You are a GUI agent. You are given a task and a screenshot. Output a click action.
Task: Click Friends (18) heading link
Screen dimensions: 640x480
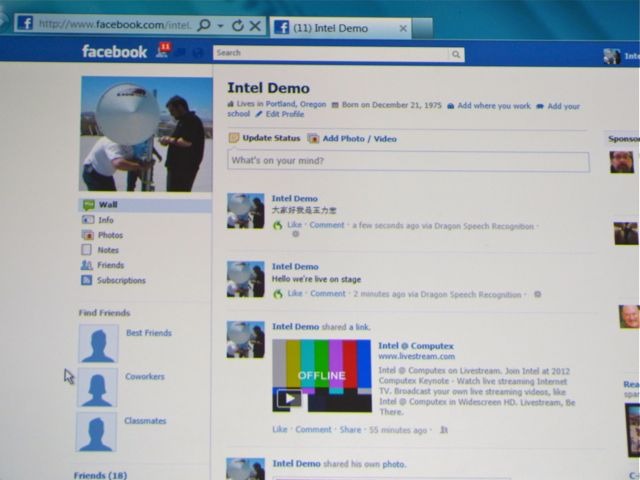point(100,475)
